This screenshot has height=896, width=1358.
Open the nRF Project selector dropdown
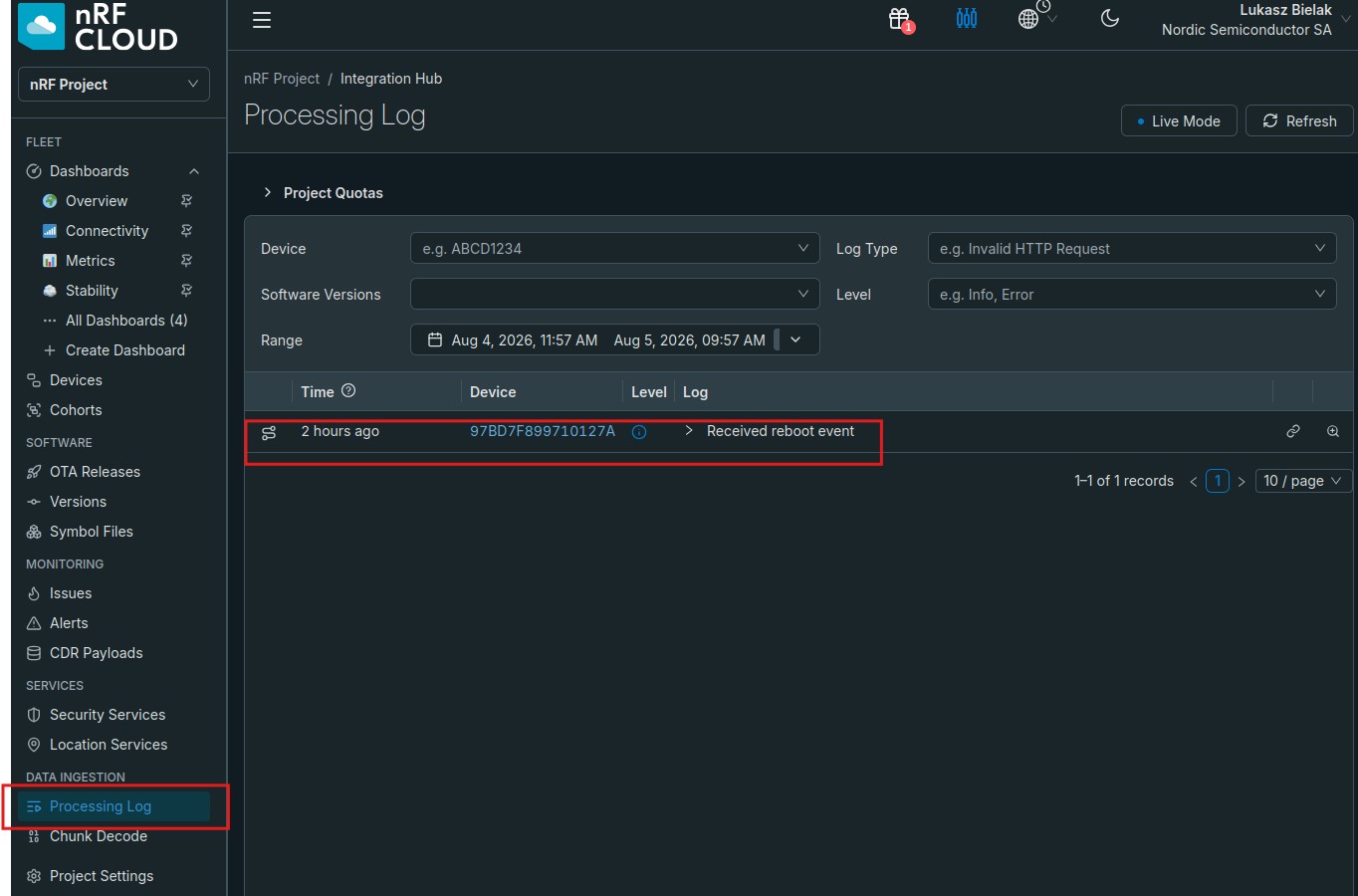point(113,84)
